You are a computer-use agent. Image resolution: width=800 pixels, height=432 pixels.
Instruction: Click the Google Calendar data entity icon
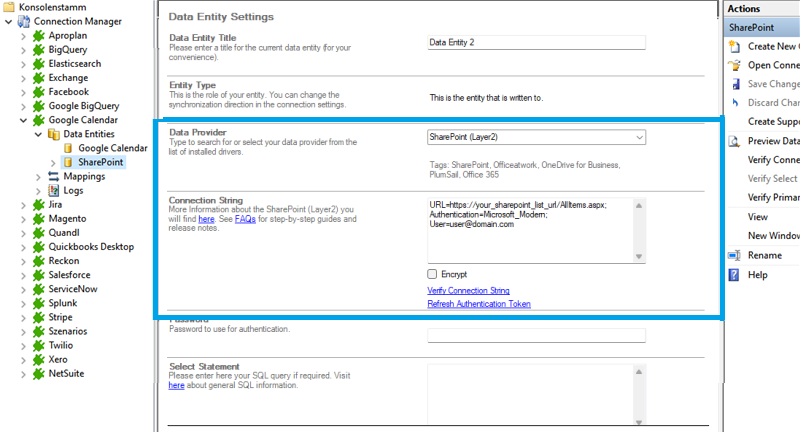click(x=68, y=148)
